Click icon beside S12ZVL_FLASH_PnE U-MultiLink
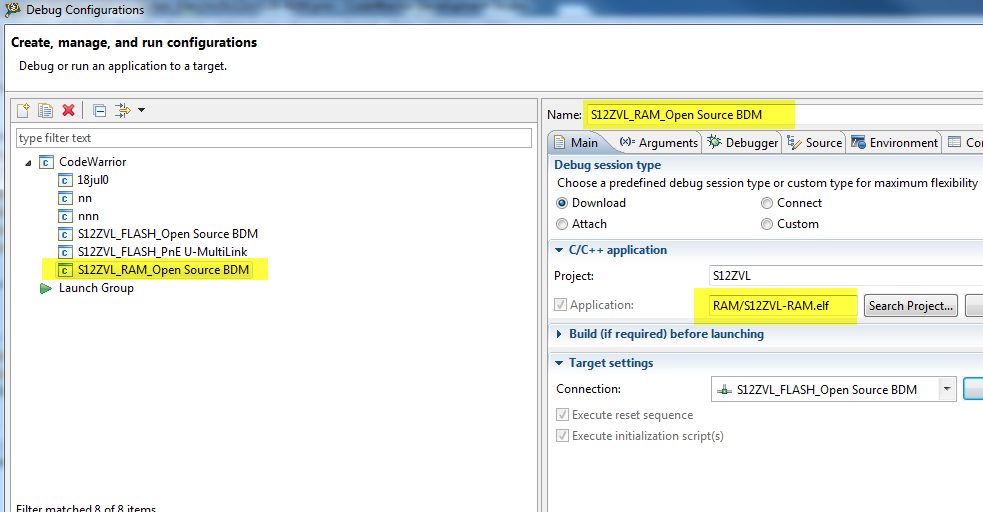The width and height of the screenshot is (983, 512). click(x=65, y=253)
